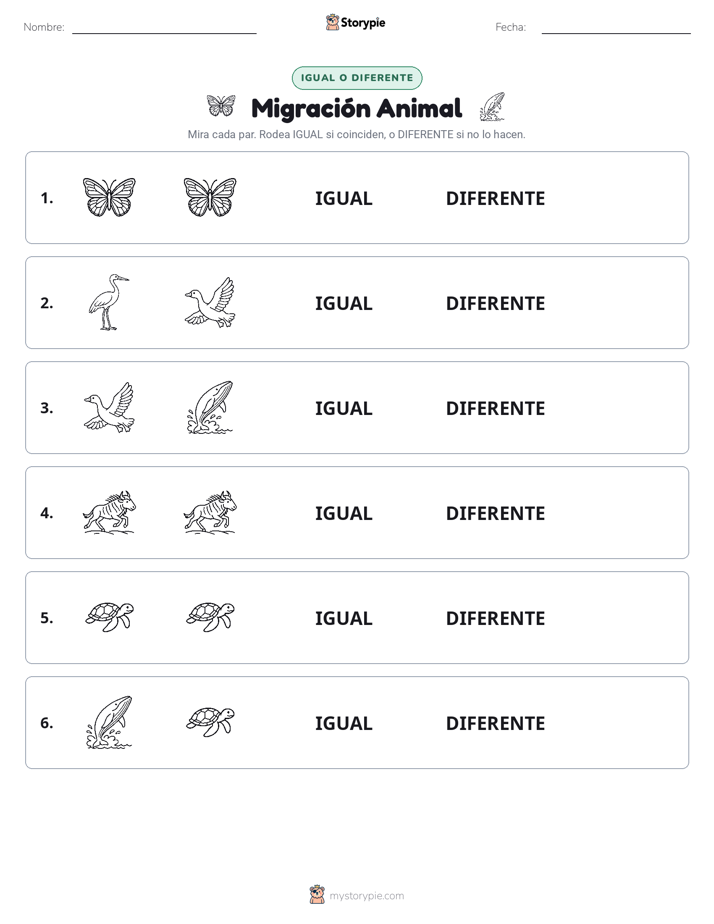Click the butterfly icon beside the title
The height and width of the screenshot is (924, 714).
[221, 106]
